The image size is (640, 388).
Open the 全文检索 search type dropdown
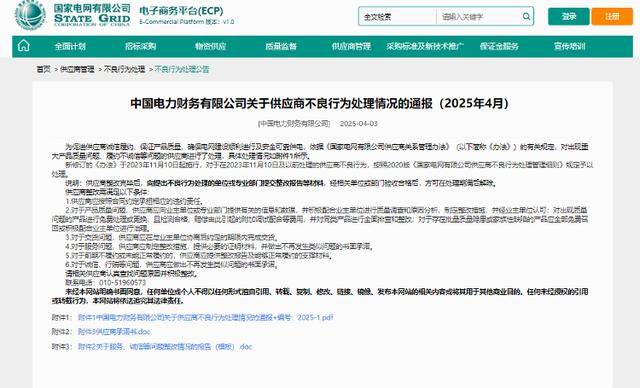coord(397,17)
